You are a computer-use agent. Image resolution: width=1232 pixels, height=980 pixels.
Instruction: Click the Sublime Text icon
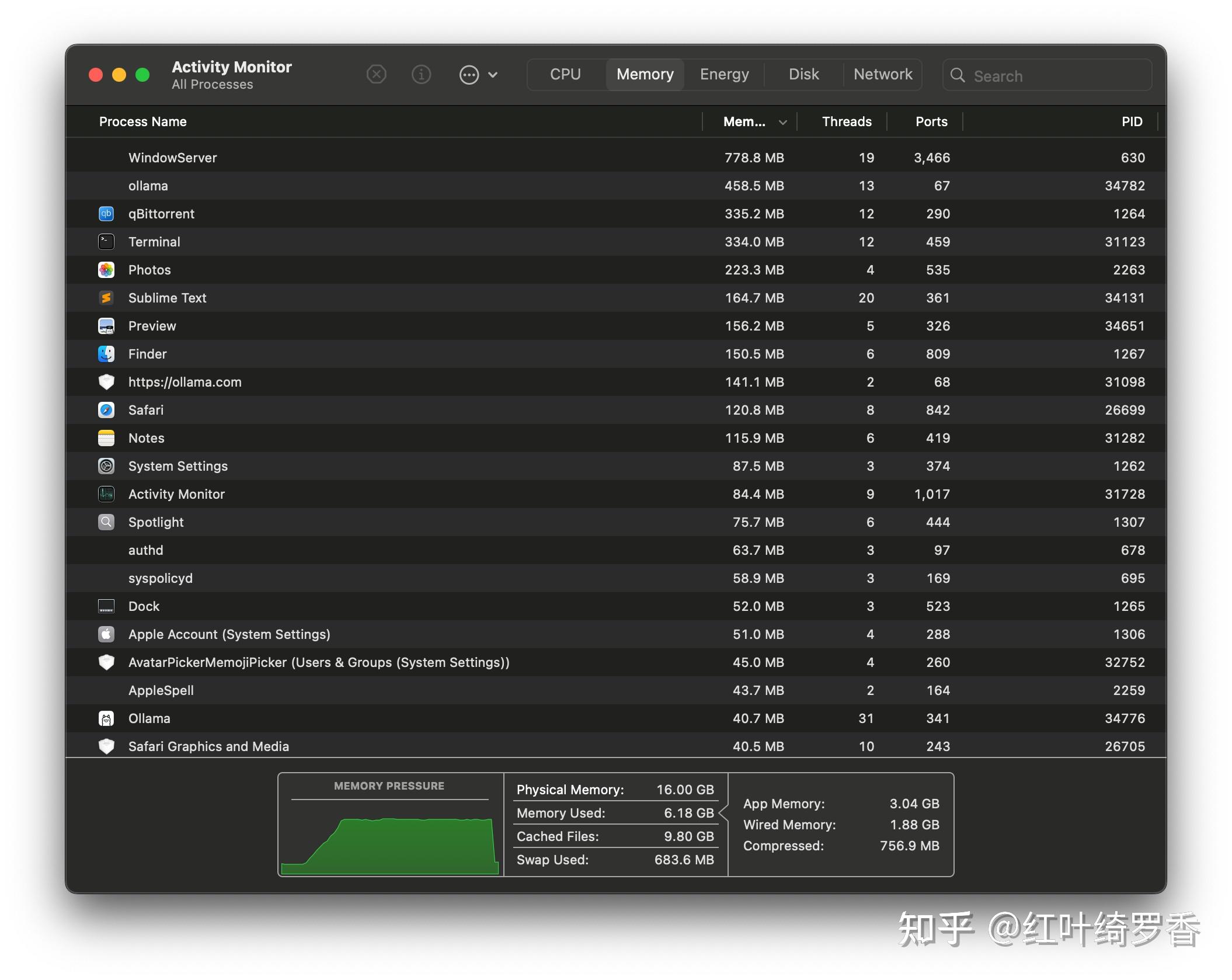coord(106,297)
